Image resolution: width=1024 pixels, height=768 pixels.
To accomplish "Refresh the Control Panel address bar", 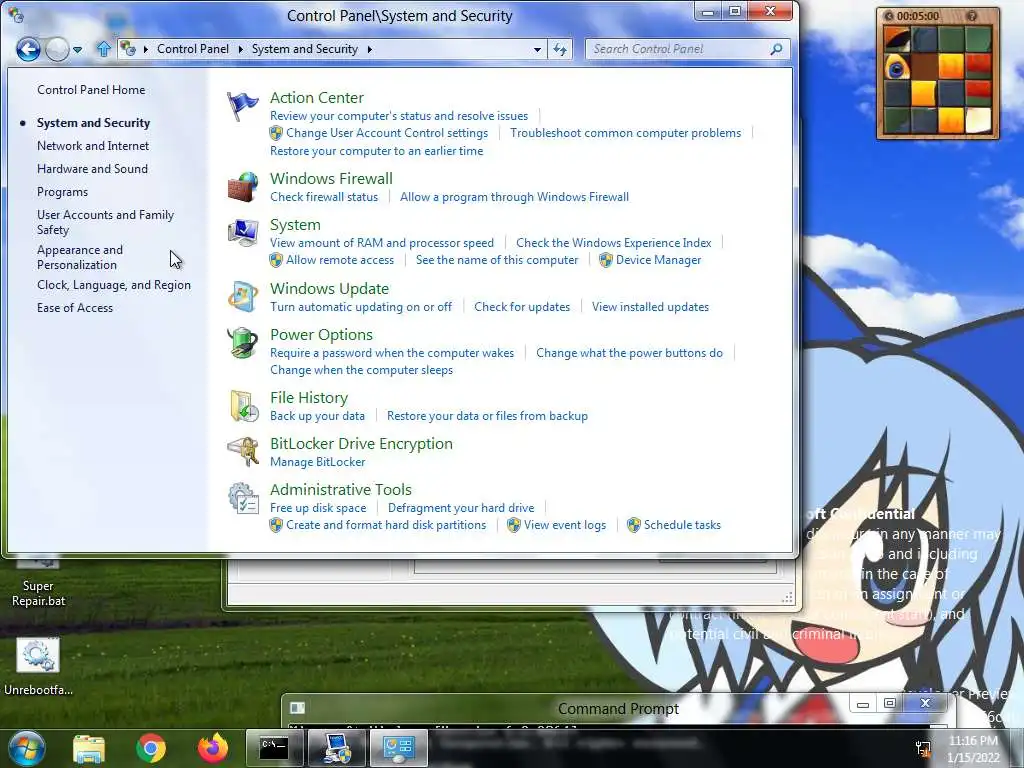I will coord(560,49).
